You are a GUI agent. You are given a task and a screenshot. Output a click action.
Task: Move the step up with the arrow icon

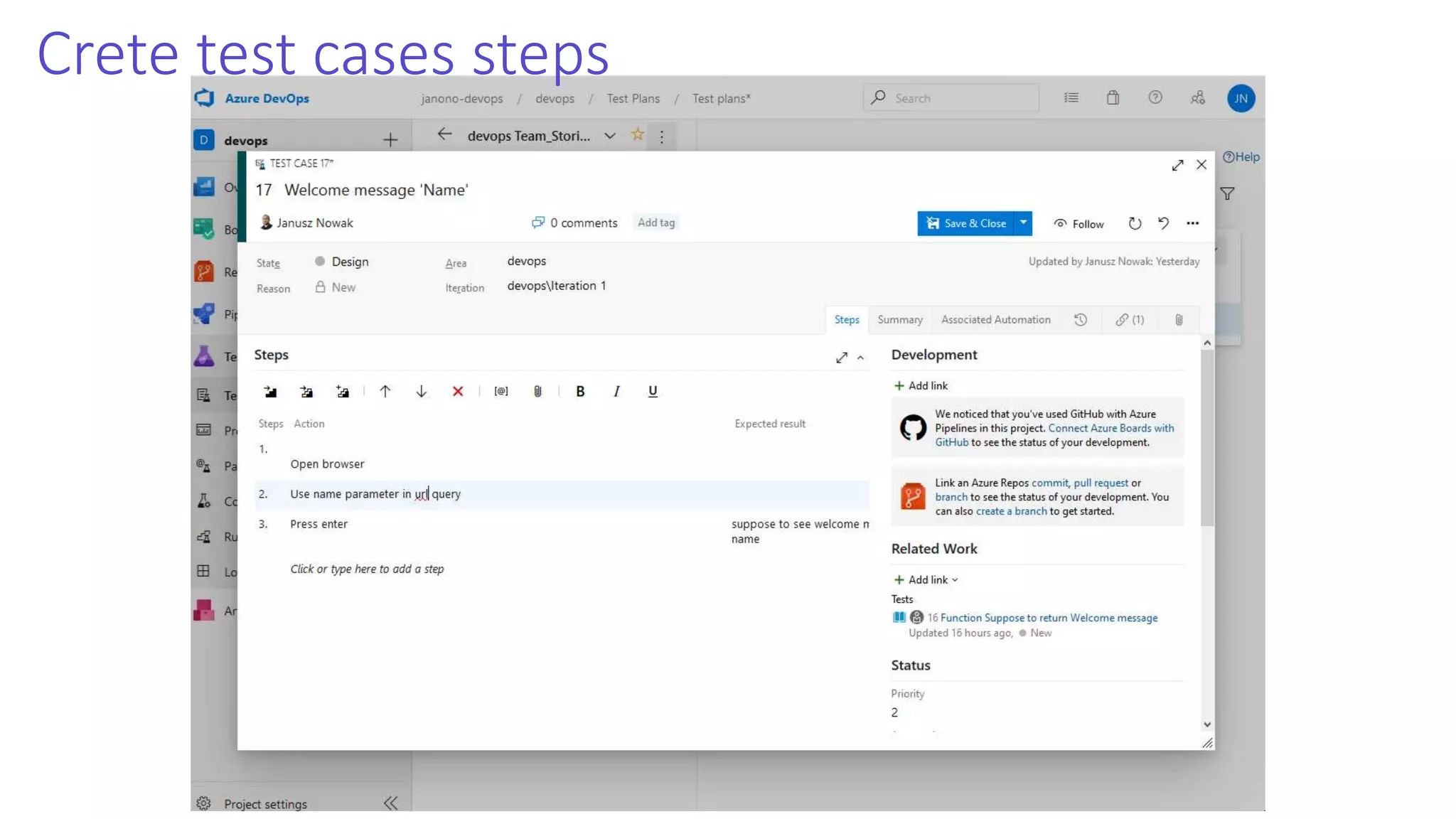pos(385,392)
